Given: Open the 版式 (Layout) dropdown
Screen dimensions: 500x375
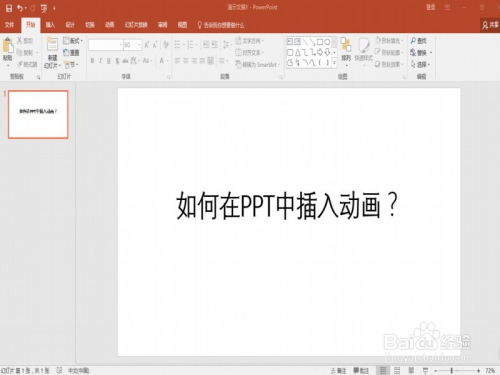Looking at the screenshot, I should [73, 41].
